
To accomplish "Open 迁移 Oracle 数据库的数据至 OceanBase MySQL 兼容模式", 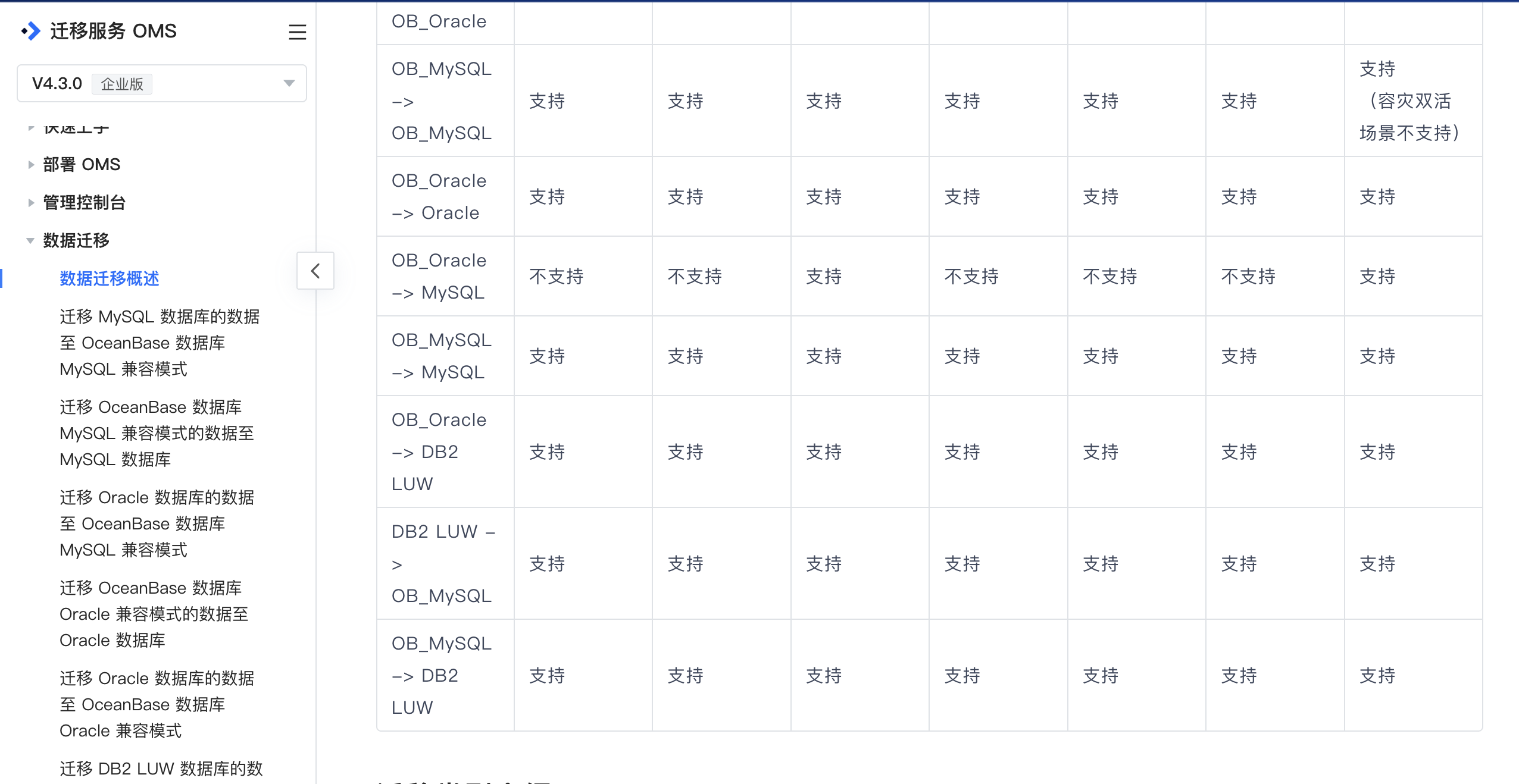I will [157, 523].
